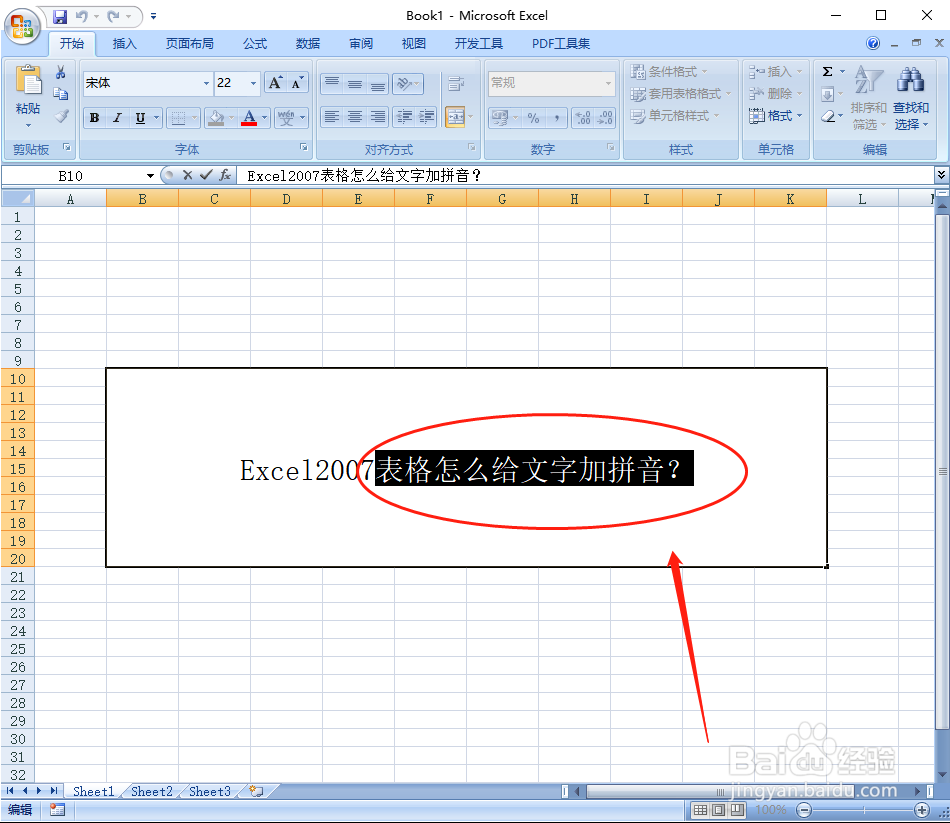Increase font size with the large A

[x=275, y=83]
